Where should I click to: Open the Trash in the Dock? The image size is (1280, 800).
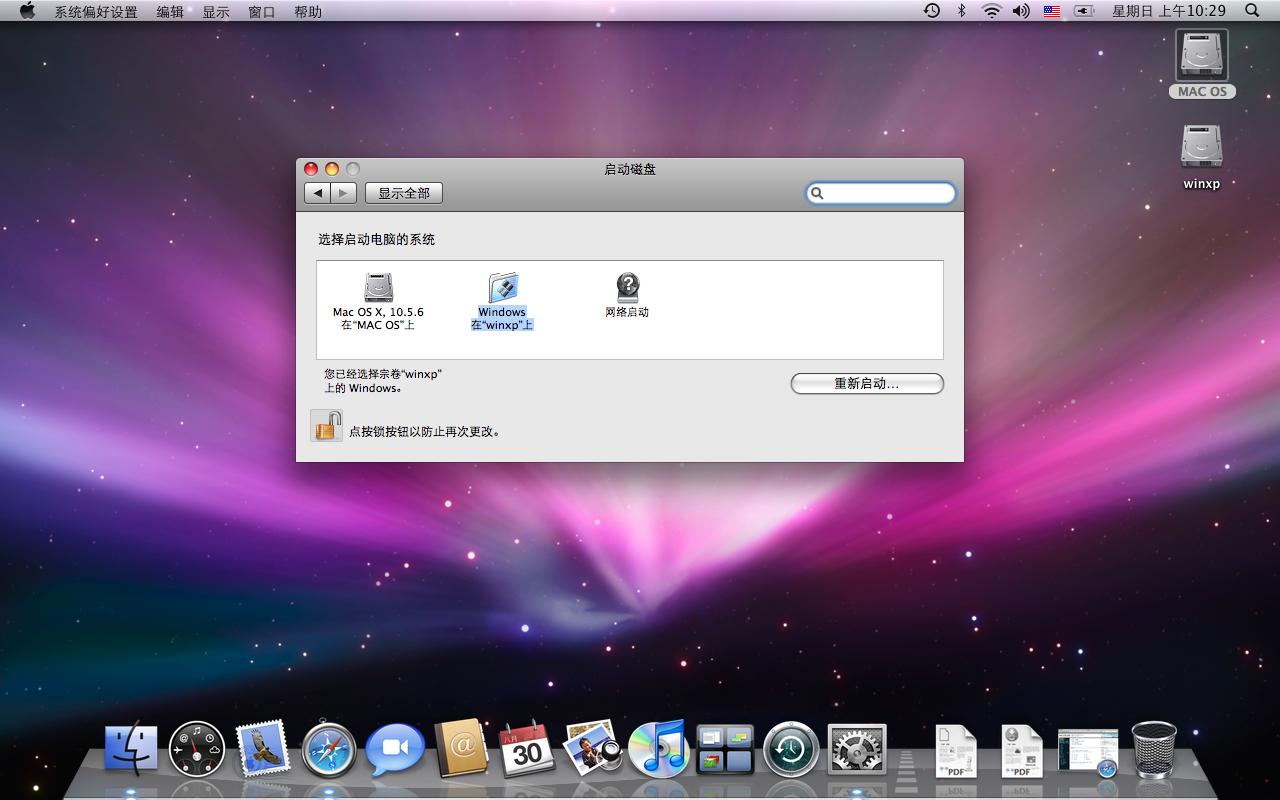(x=1154, y=749)
